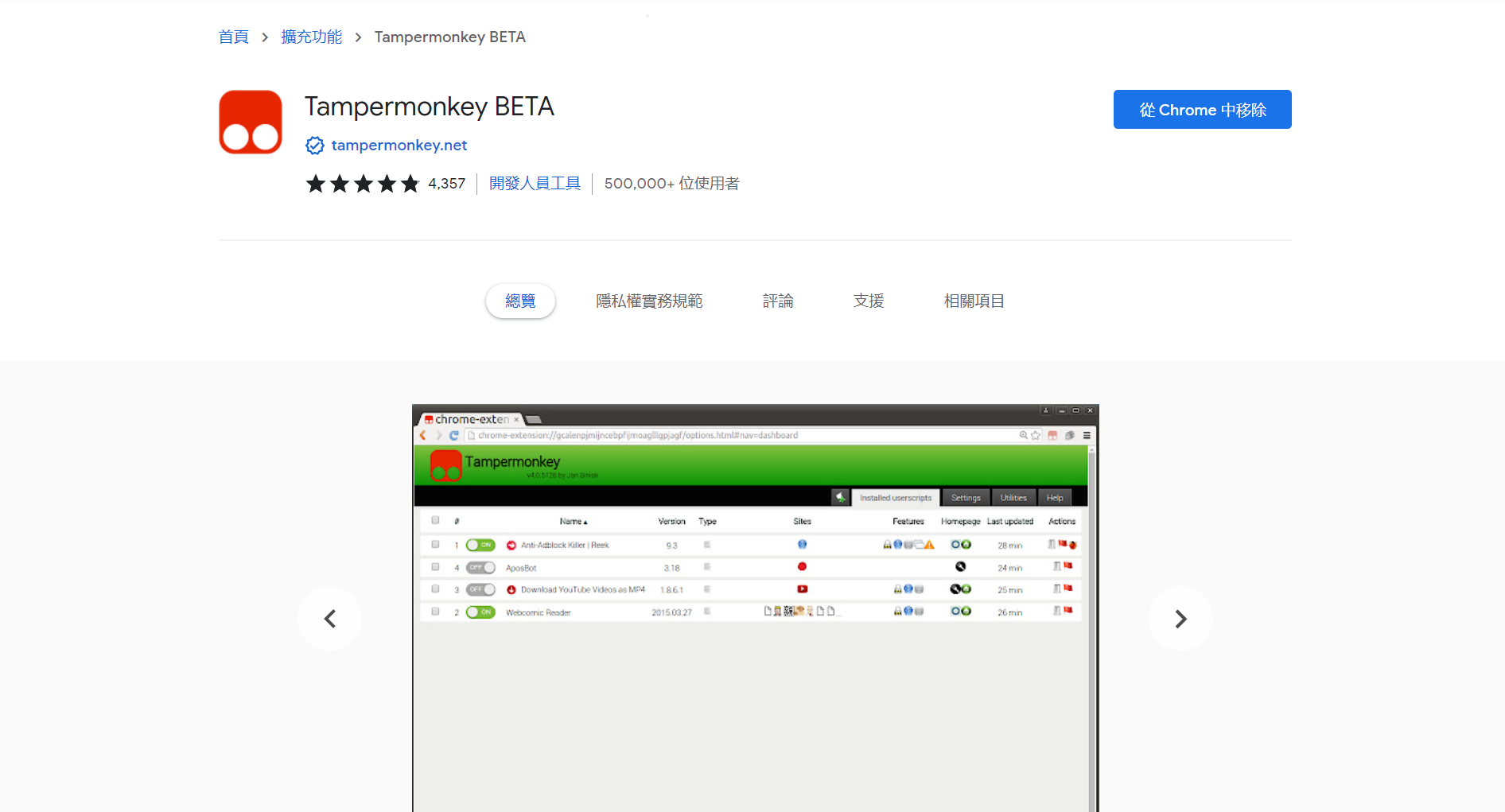1505x812 pixels.
Task: Click the five-star rating display
Action: [x=363, y=184]
